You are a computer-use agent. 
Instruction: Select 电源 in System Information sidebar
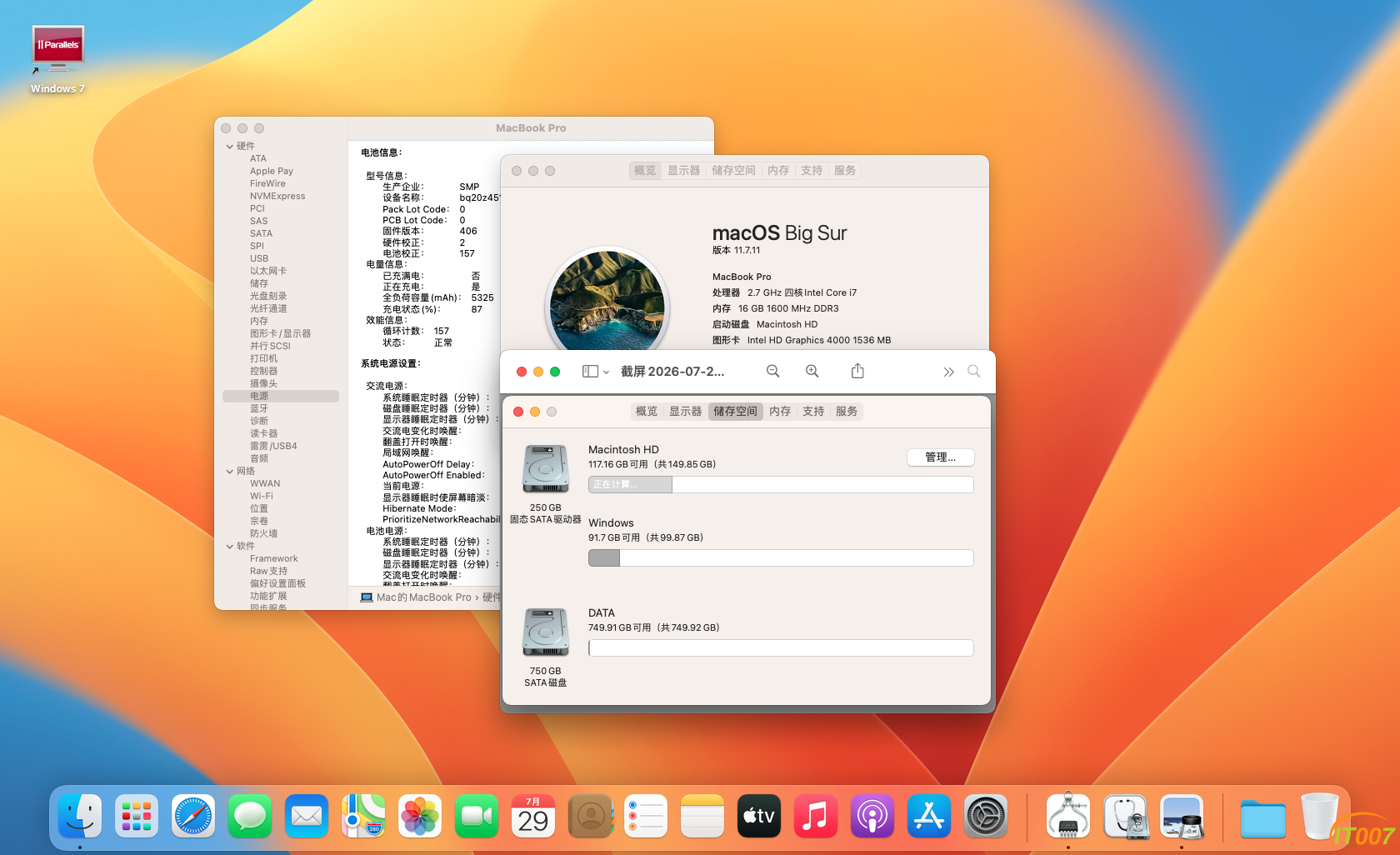(281, 397)
